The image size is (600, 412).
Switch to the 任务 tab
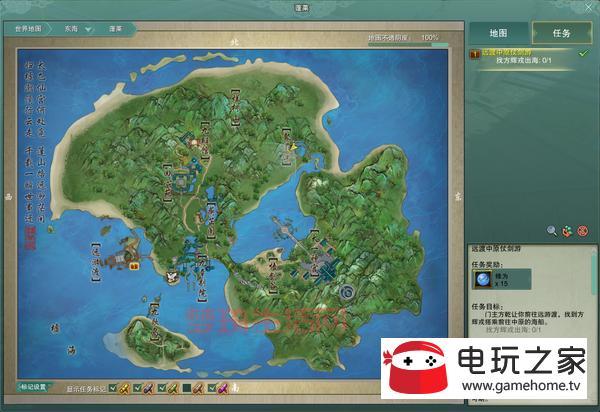[x=562, y=33]
